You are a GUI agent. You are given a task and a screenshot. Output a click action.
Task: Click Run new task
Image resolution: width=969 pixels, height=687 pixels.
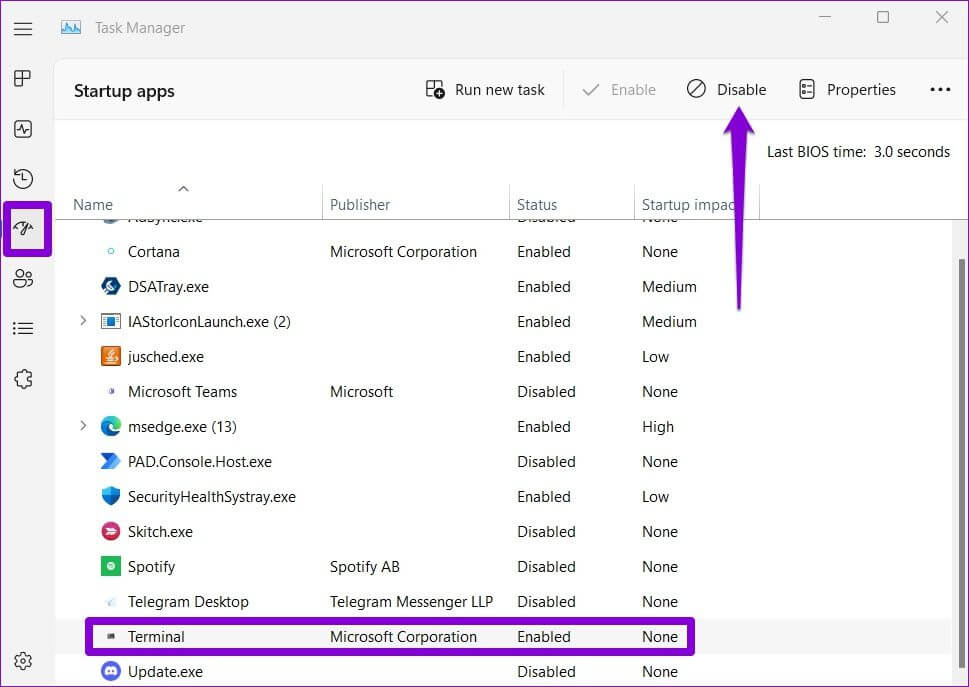[485, 90]
